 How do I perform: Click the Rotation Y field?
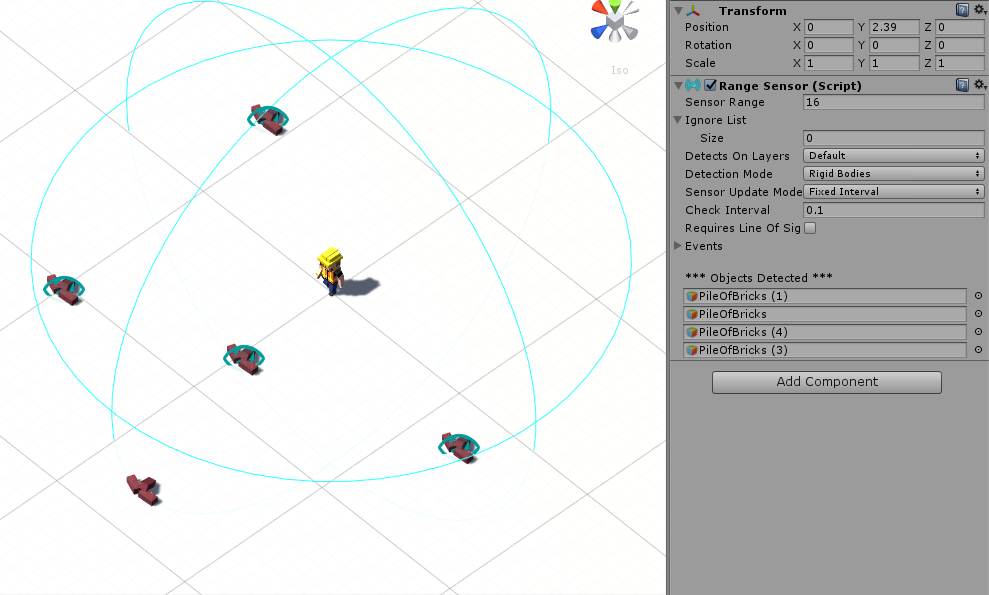tap(894, 45)
